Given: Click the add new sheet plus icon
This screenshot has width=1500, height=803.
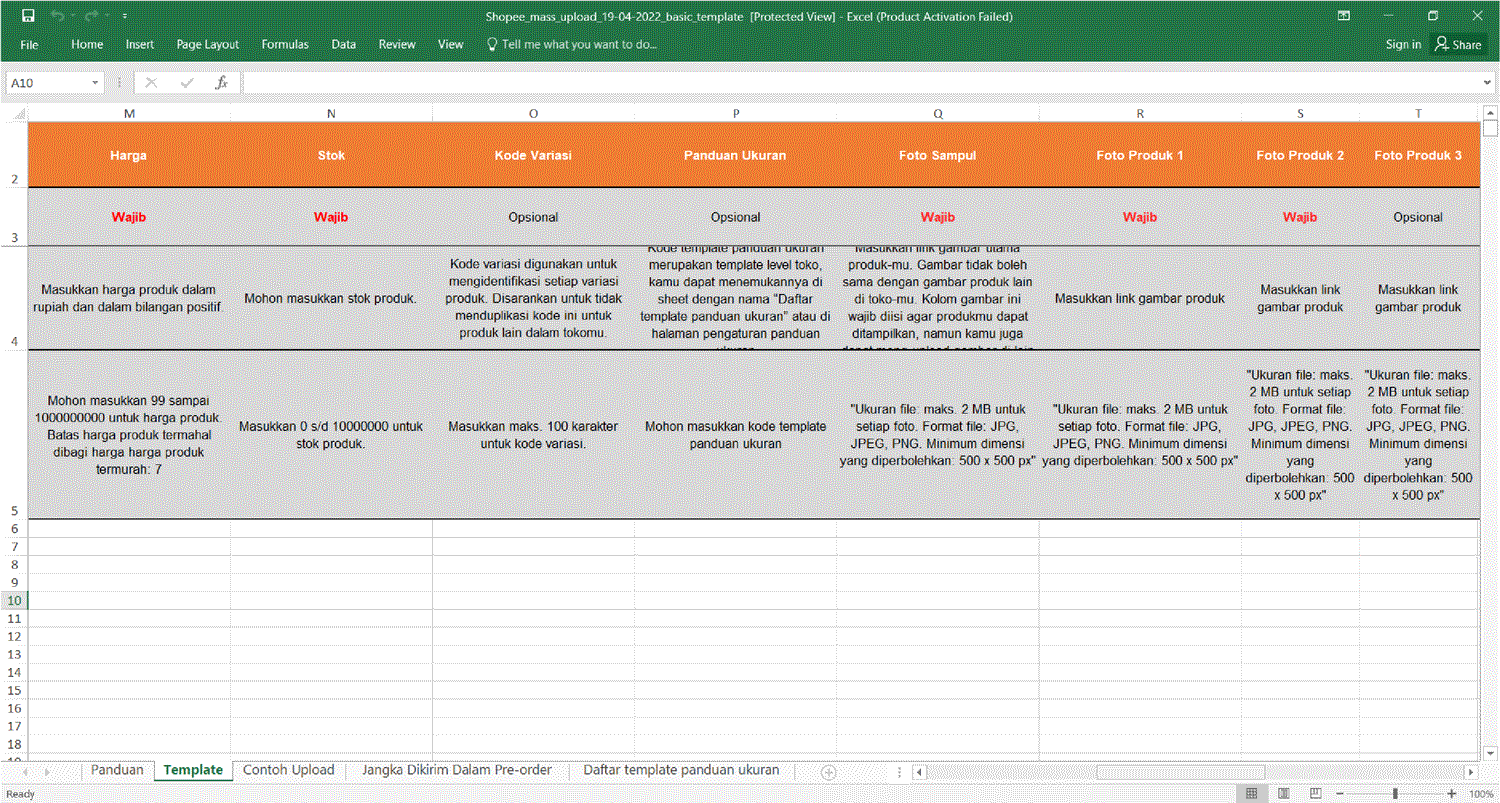Looking at the screenshot, I should [828, 772].
